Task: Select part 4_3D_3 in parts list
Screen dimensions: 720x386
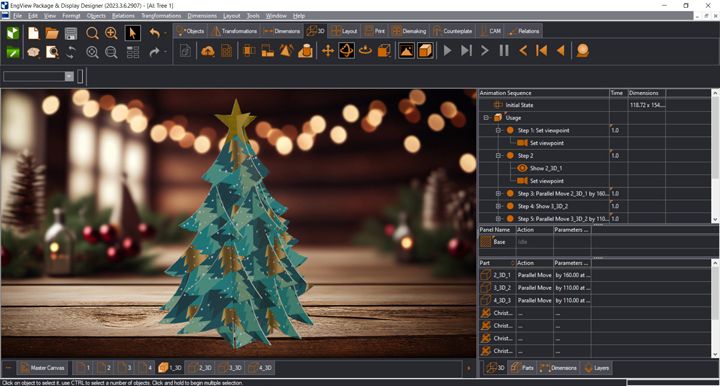Action: pyautogui.click(x=501, y=300)
